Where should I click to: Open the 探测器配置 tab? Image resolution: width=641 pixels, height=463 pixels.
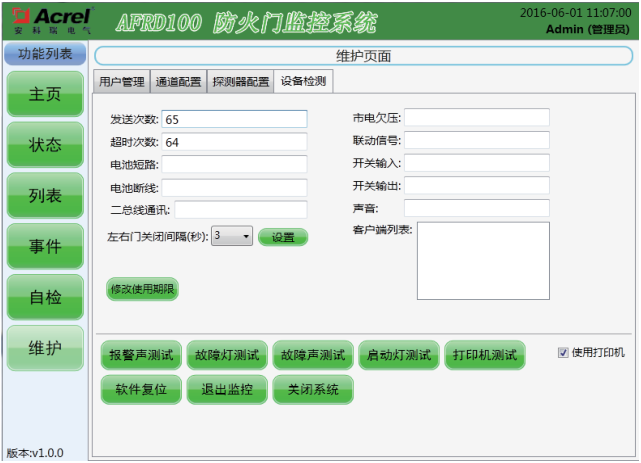(240, 82)
